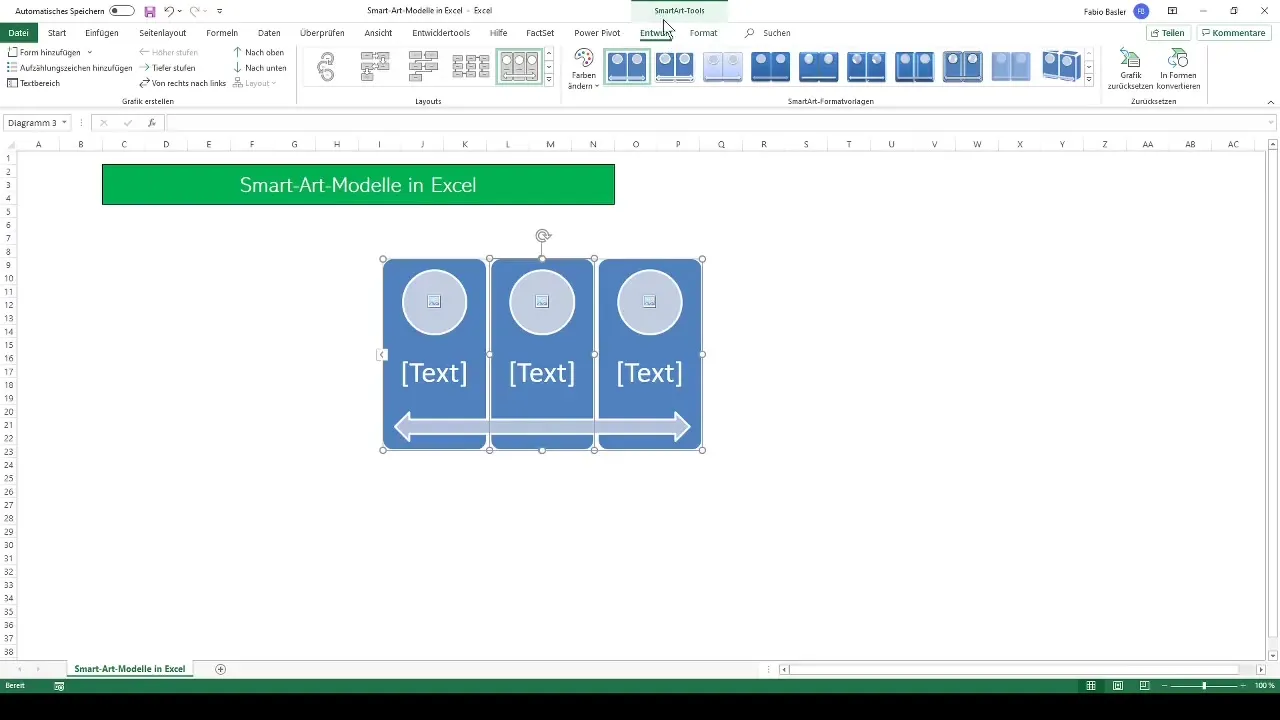Click the zoom slider handle

pyautogui.click(x=1204, y=686)
